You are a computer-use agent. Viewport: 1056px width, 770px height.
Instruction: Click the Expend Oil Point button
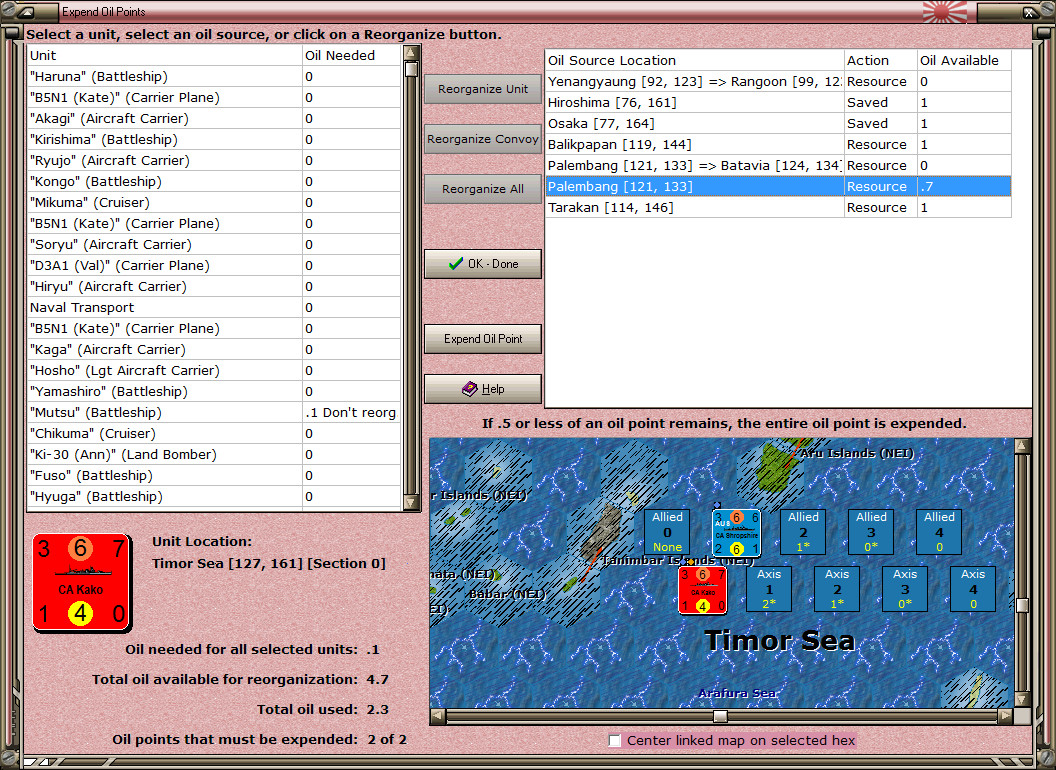click(483, 339)
